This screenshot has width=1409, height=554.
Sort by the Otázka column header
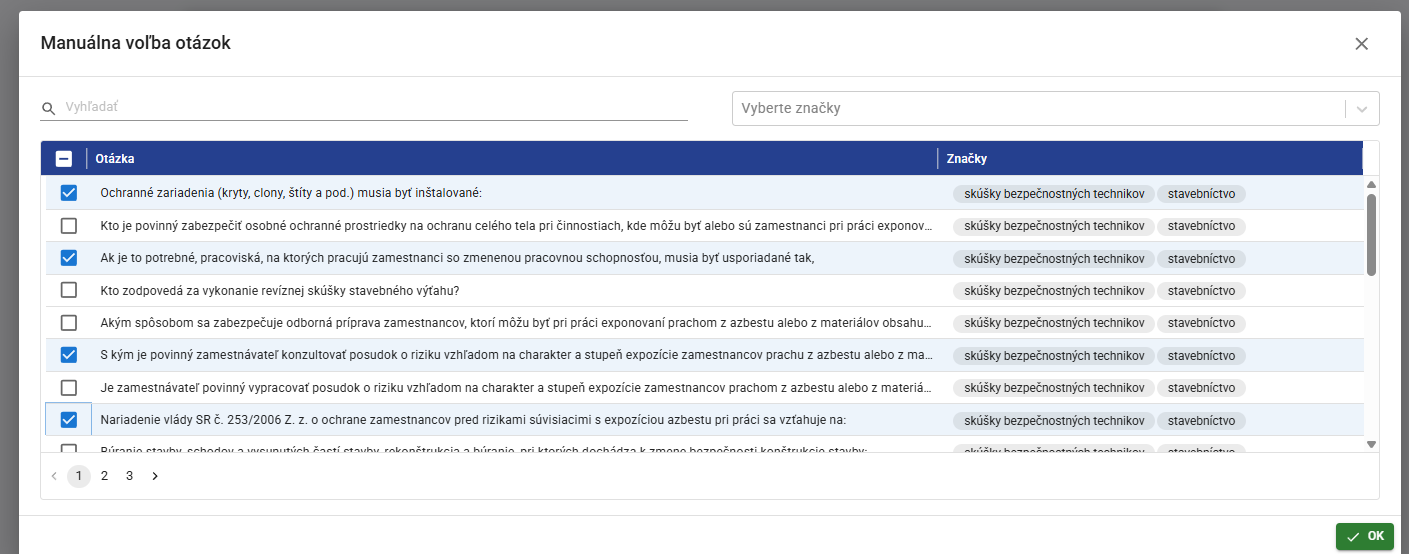[116, 158]
